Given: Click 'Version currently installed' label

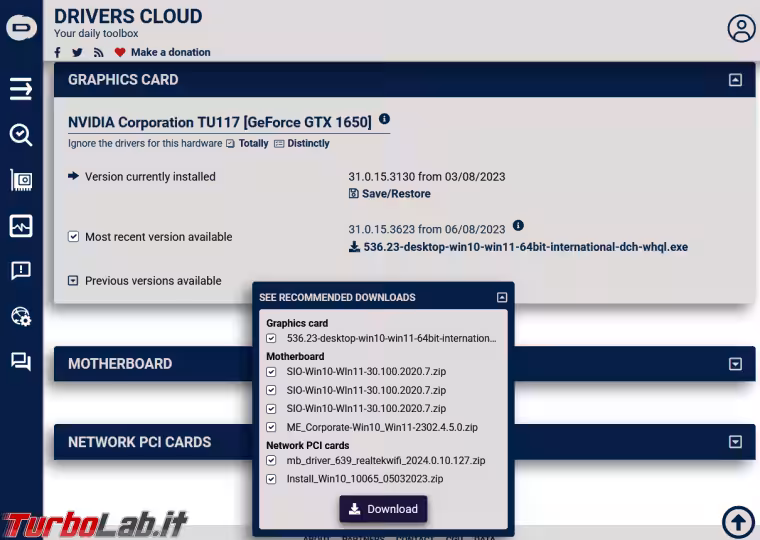Looking at the screenshot, I should point(150,177).
